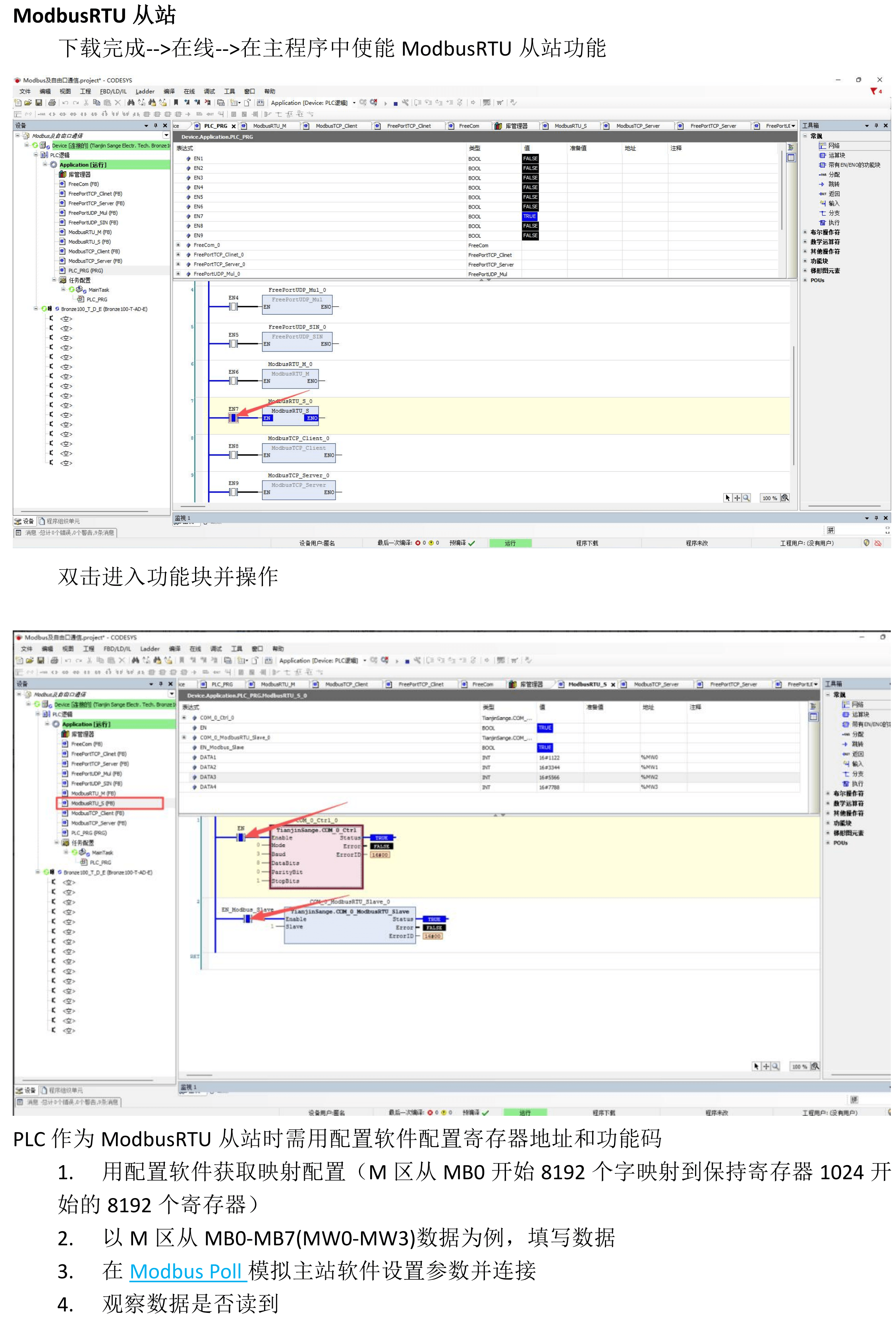Screen dimensions: 896x1318
Task: Switch to ModbusTCP_Client tab in first screenshot
Action: [x=336, y=126]
